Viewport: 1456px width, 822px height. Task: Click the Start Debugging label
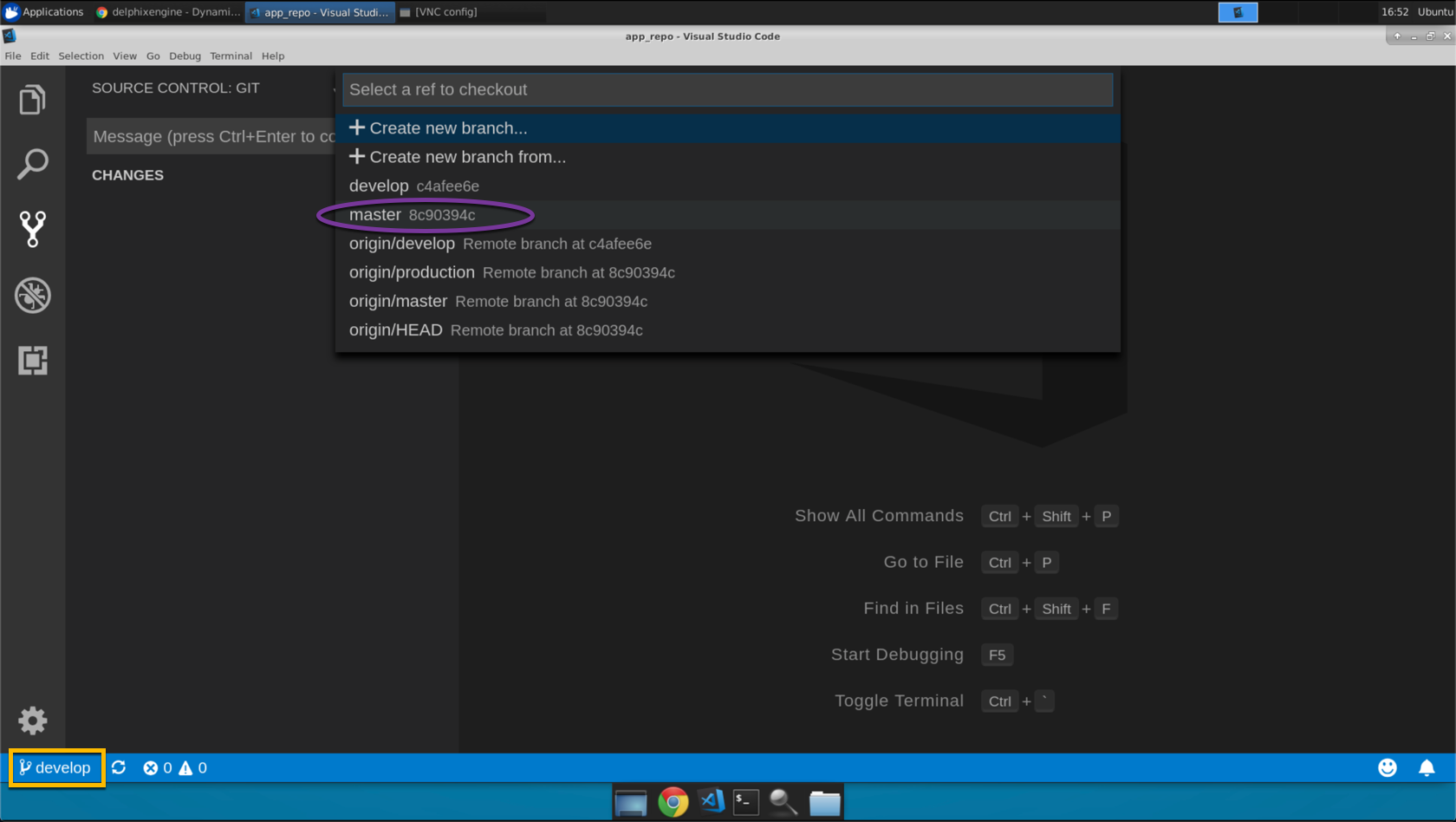click(x=897, y=655)
